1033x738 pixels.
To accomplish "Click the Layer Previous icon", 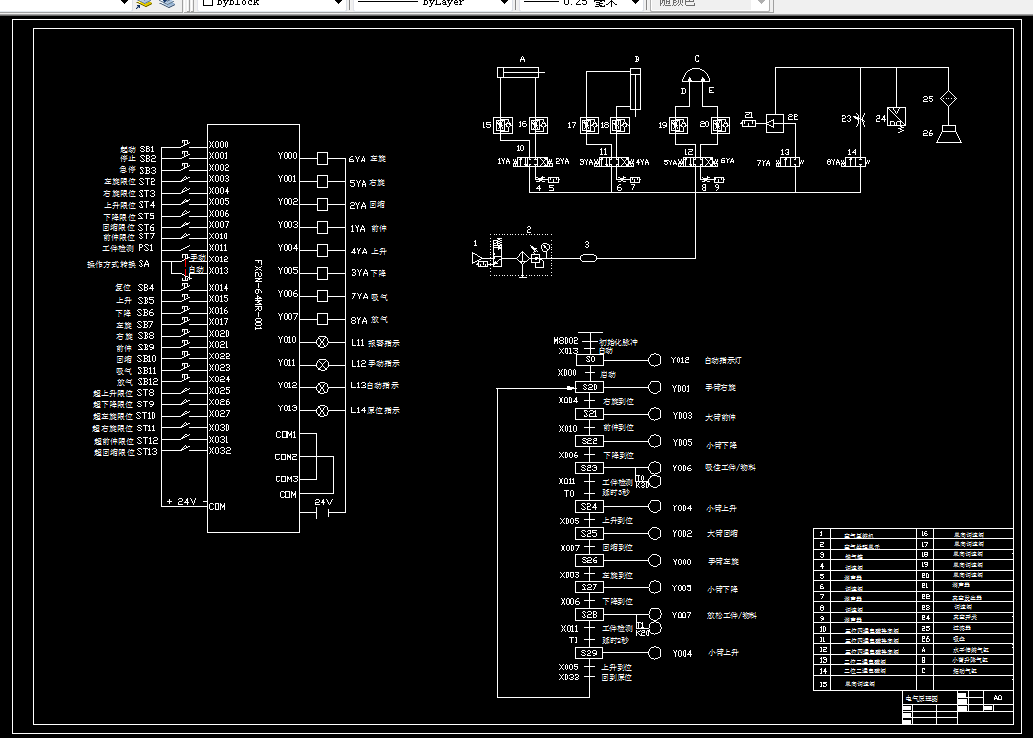I will point(167,3).
